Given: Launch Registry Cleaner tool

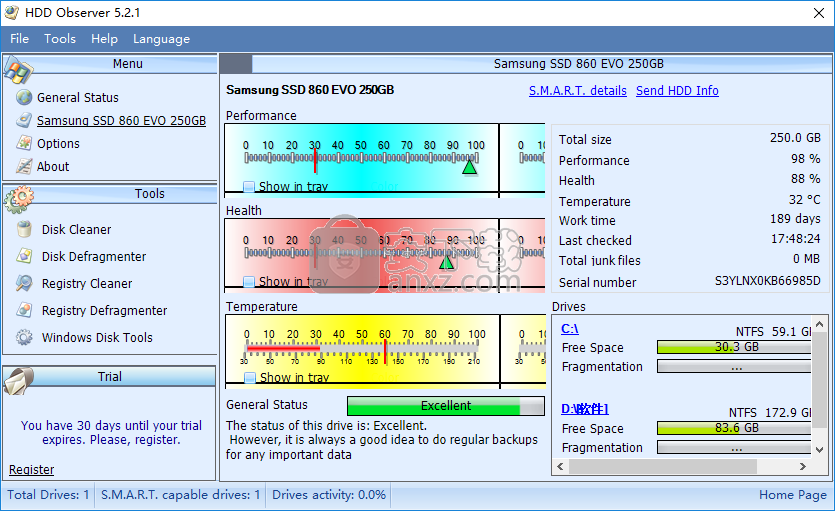Looking at the screenshot, I should 87,284.
